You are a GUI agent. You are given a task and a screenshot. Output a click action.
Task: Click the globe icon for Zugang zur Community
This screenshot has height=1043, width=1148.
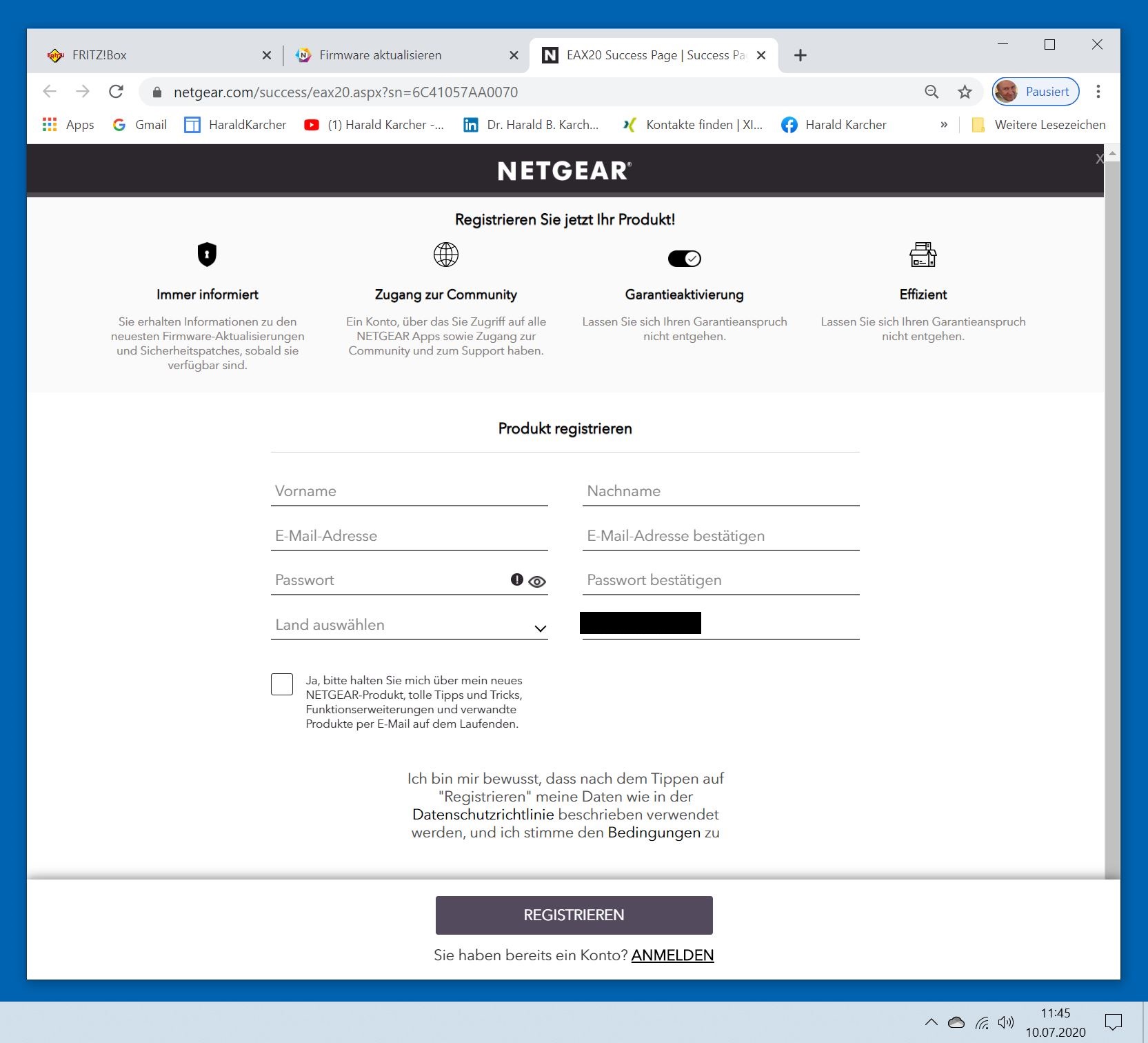(446, 255)
